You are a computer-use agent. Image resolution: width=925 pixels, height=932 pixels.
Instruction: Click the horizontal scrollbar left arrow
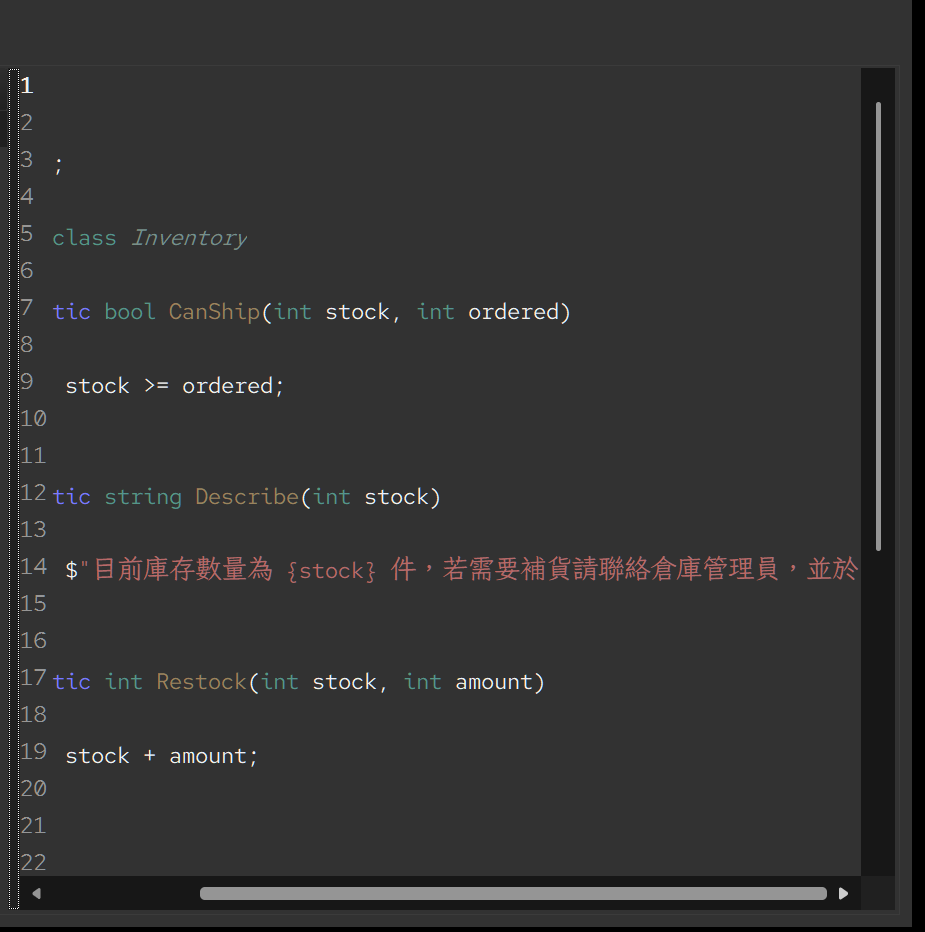click(36, 893)
